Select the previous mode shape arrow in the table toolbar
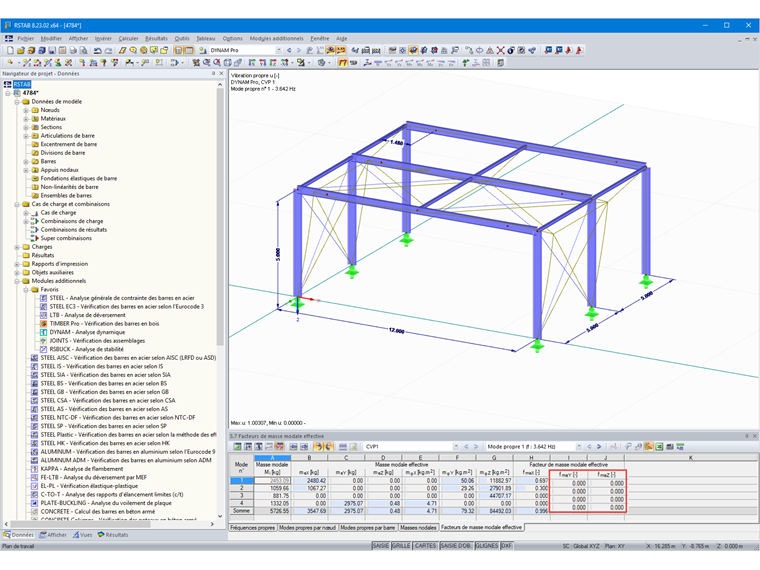Image resolution: width=760 pixels, height=570 pixels. click(x=589, y=446)
